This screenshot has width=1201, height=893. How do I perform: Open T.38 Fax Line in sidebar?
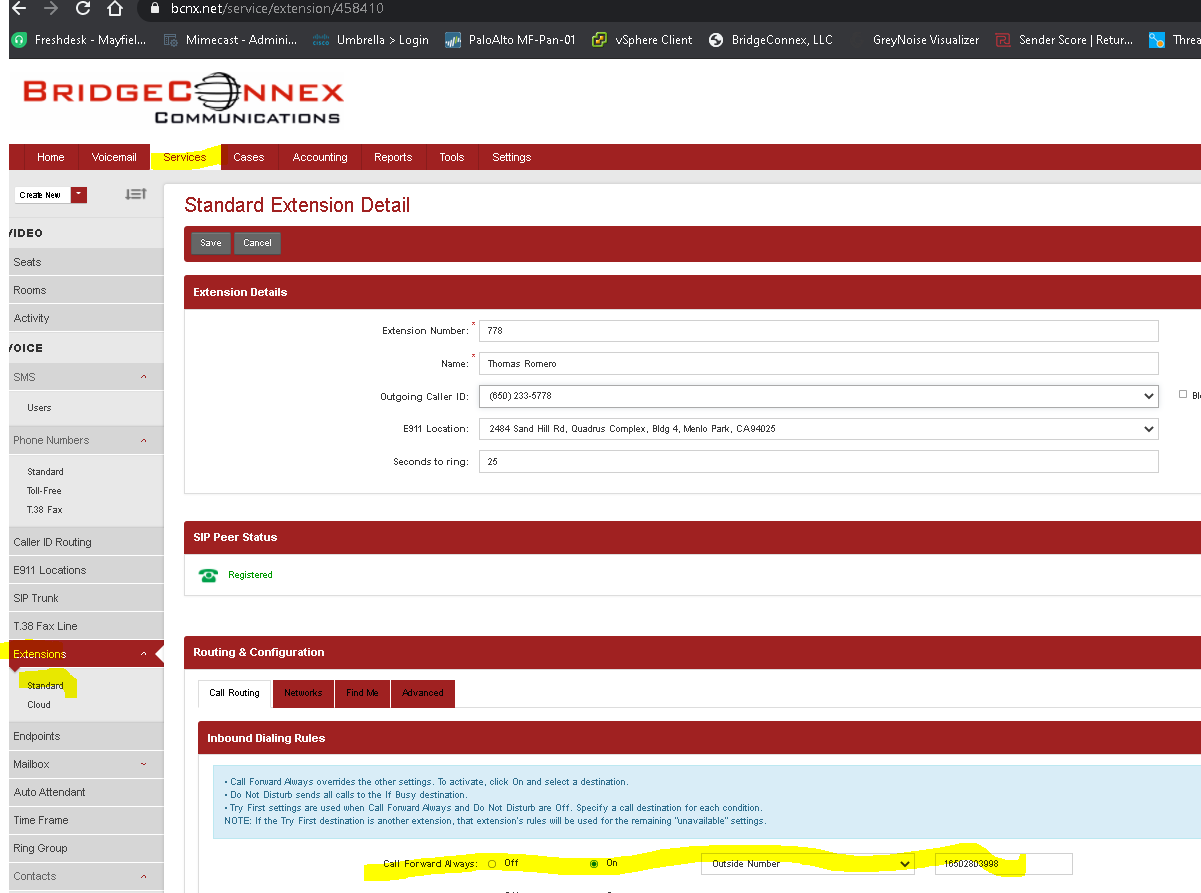[x=85, y=626]
